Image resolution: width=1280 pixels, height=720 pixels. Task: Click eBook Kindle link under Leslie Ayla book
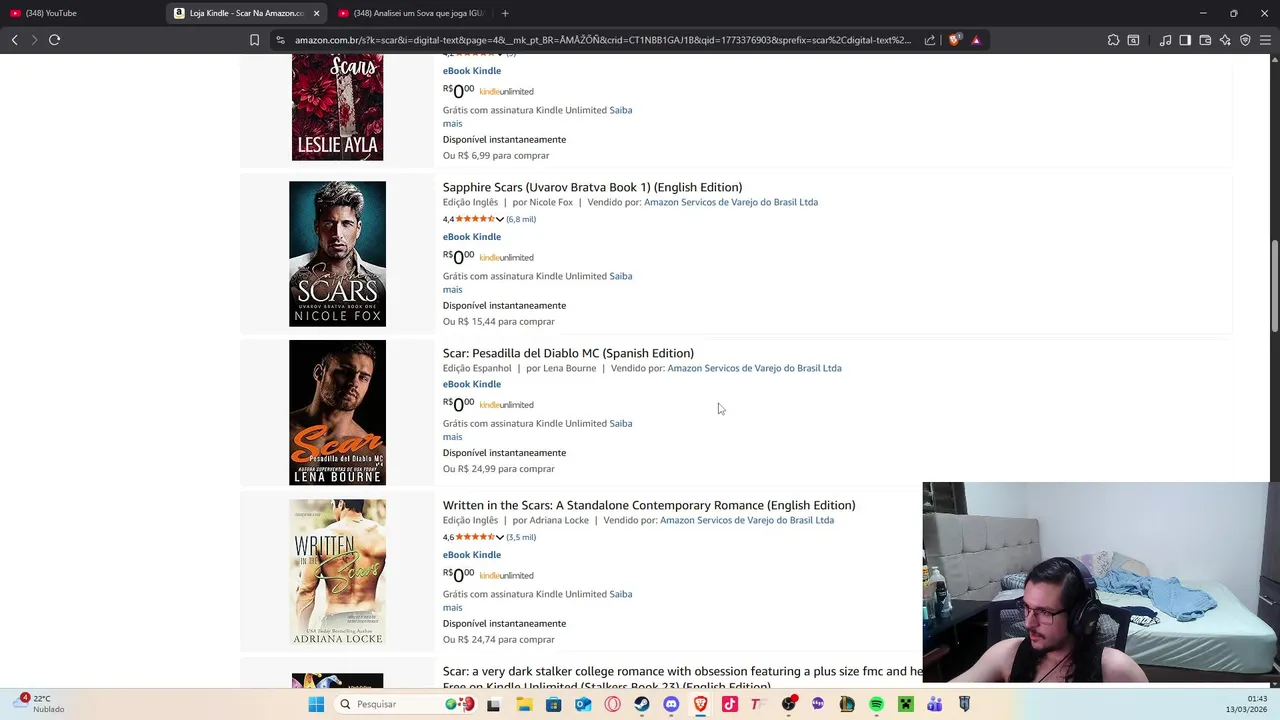tap(472, 71)
